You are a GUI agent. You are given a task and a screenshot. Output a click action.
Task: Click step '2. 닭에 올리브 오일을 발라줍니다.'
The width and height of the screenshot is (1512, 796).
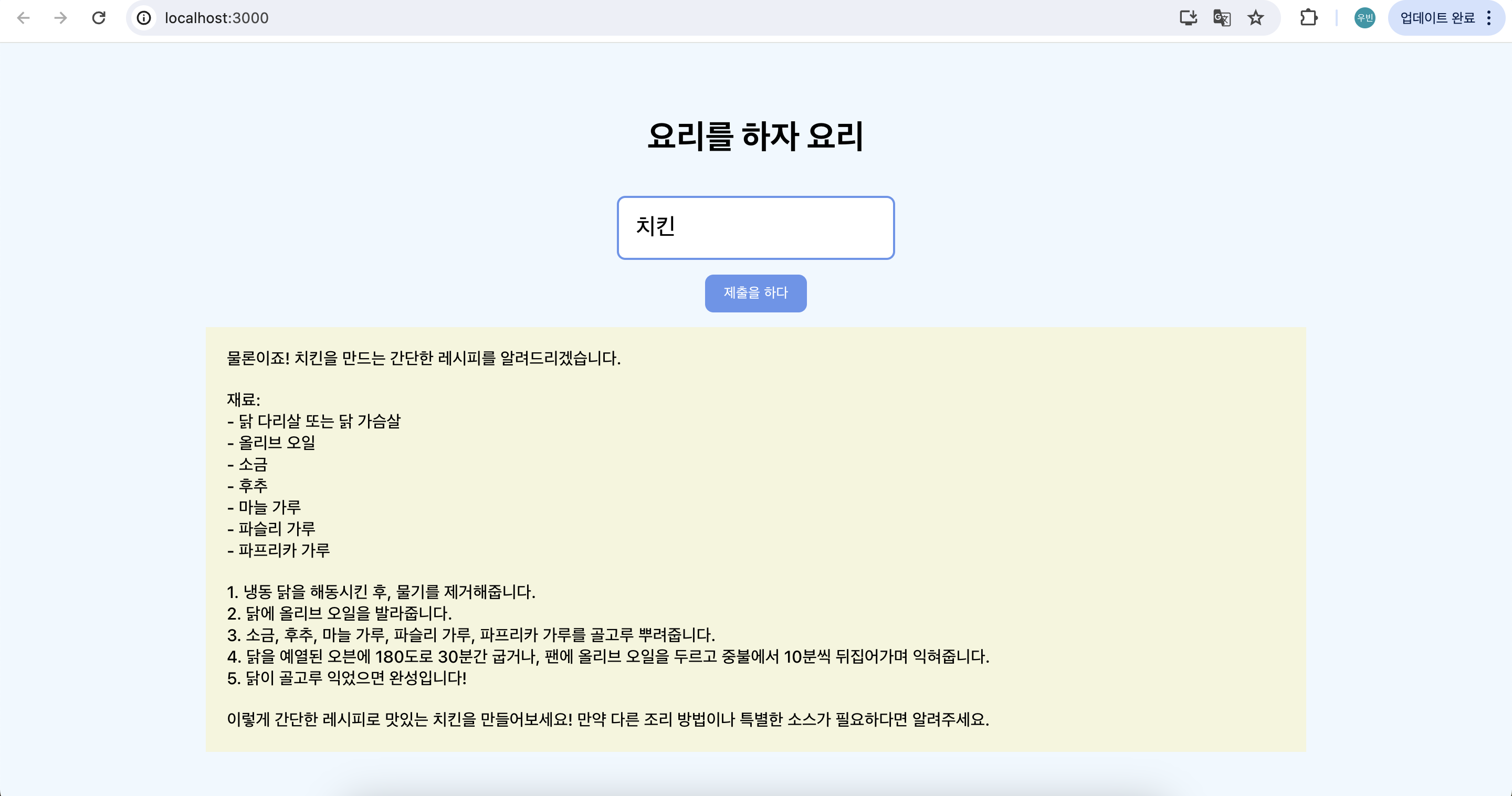[339, 613]
